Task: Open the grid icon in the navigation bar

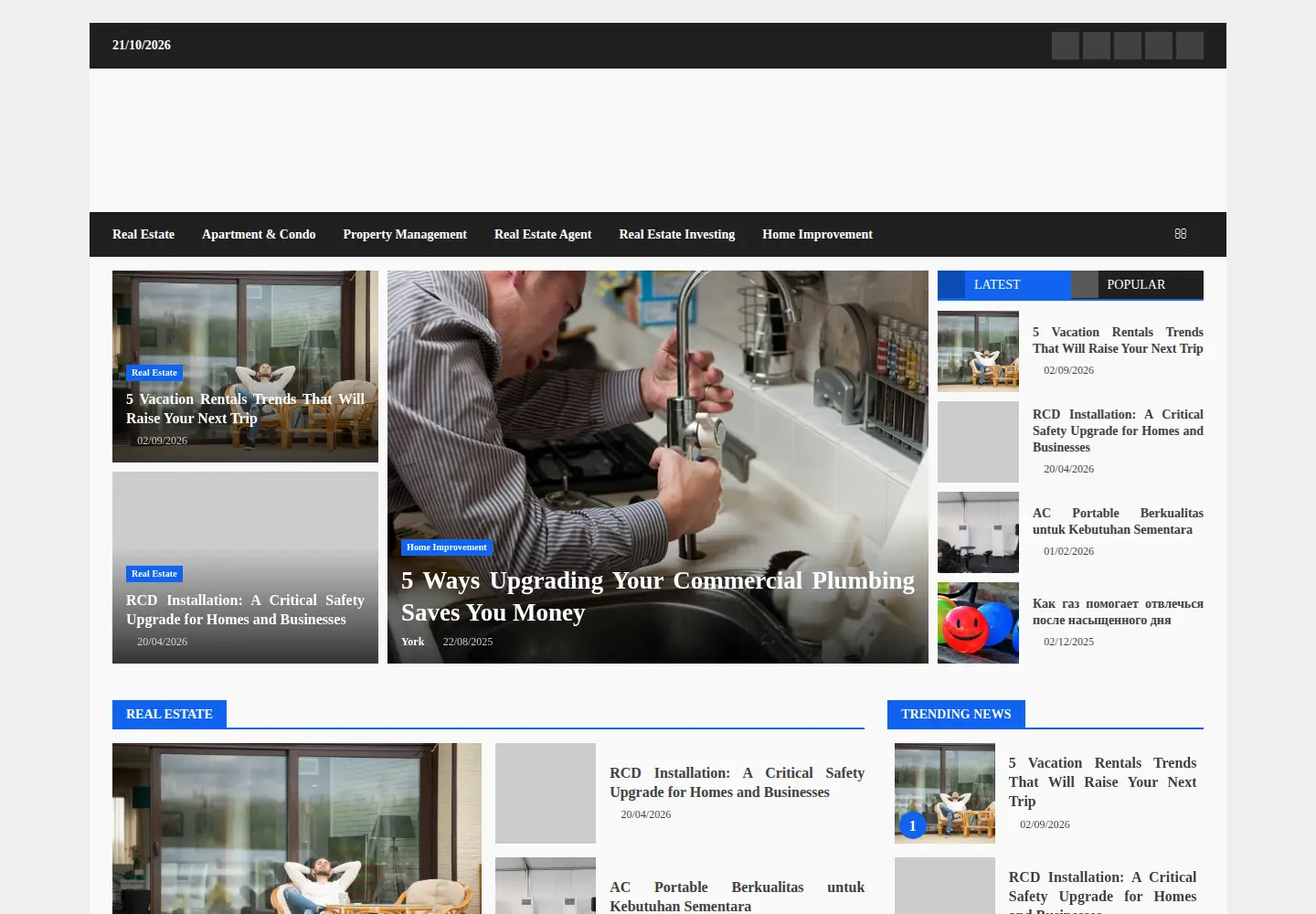Action: [1180, 234]
